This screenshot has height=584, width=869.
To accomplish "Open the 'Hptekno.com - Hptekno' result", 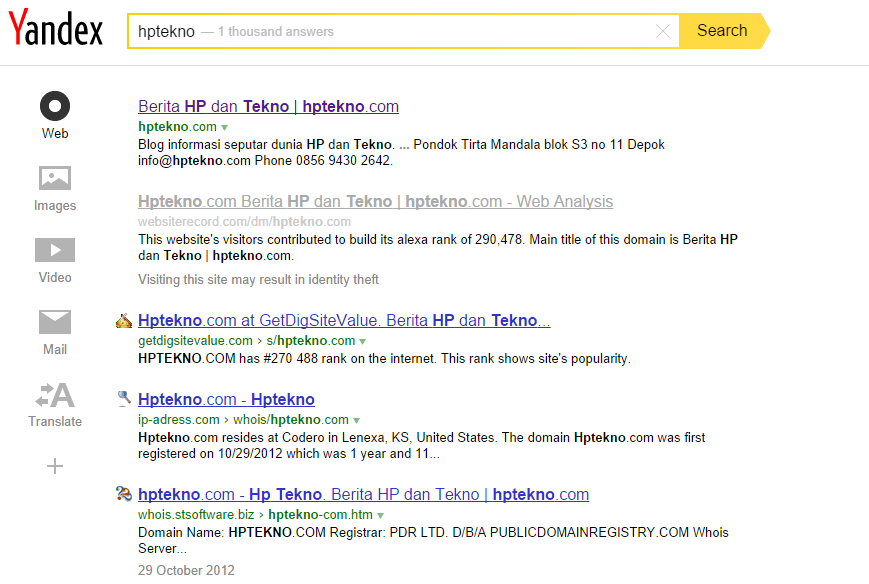I will tap(226, 399).
